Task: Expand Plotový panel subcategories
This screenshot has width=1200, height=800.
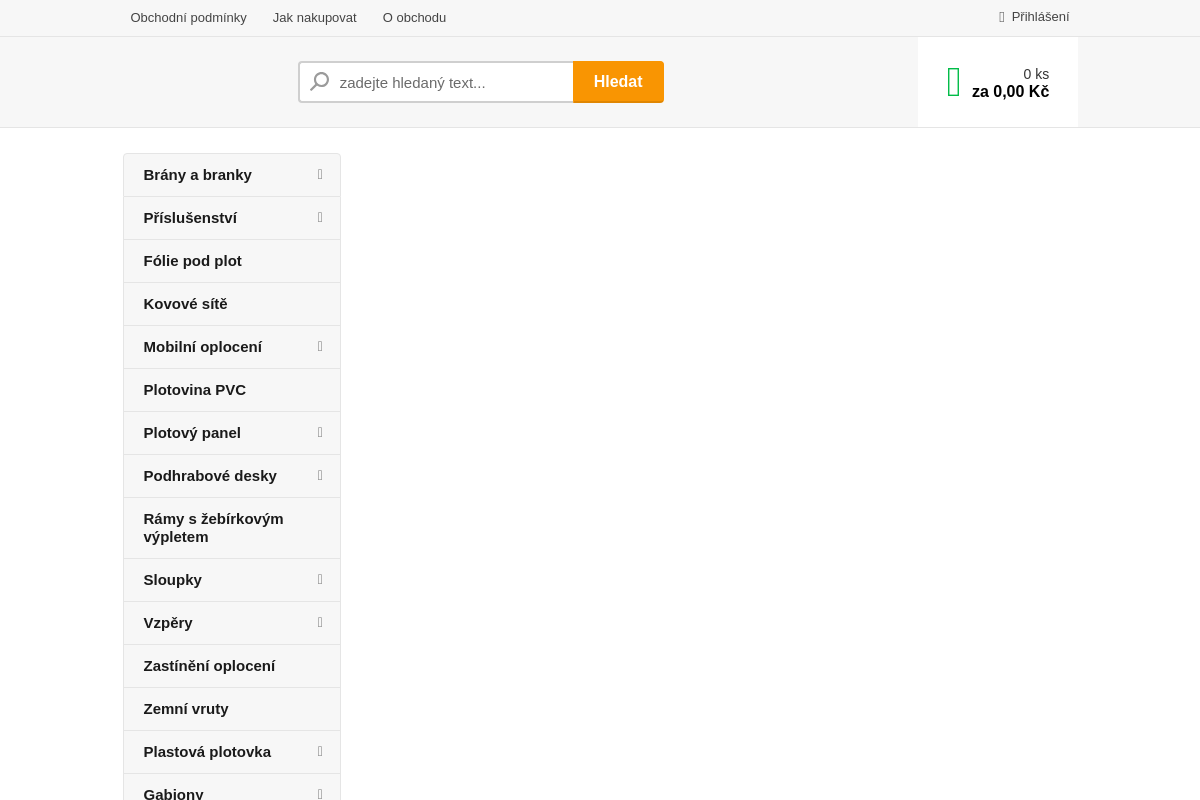Action: 320,433
